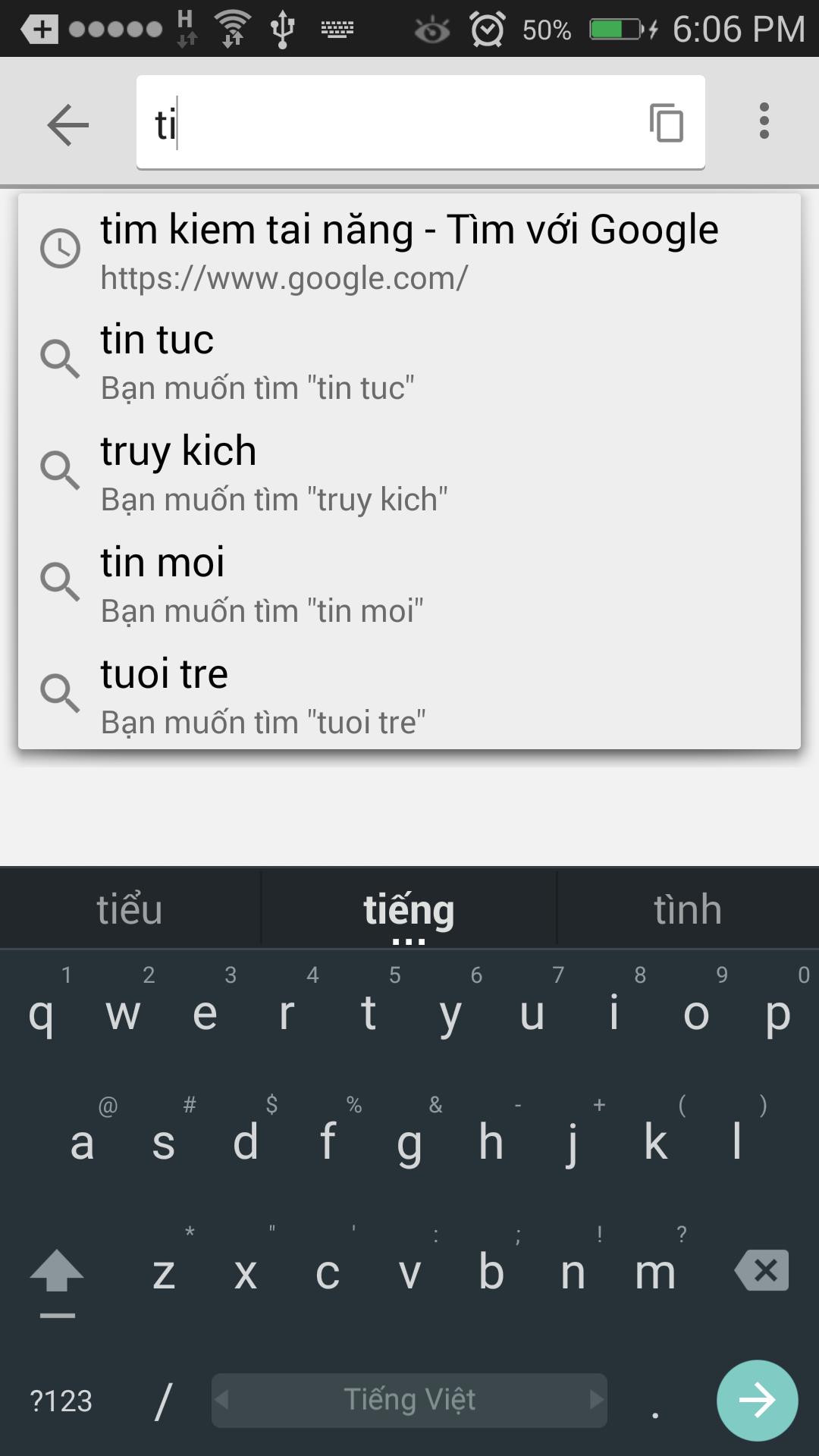Tap the copy icon beside the address bar
819x1456 pixels.
663,124
